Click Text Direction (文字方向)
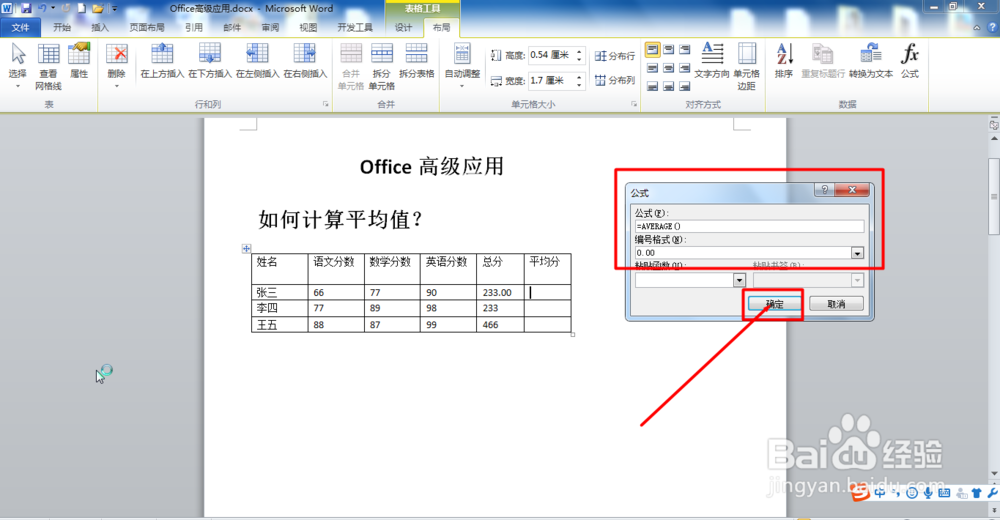The height and width of the screenshot is (520, 1000). click(712, 61)
